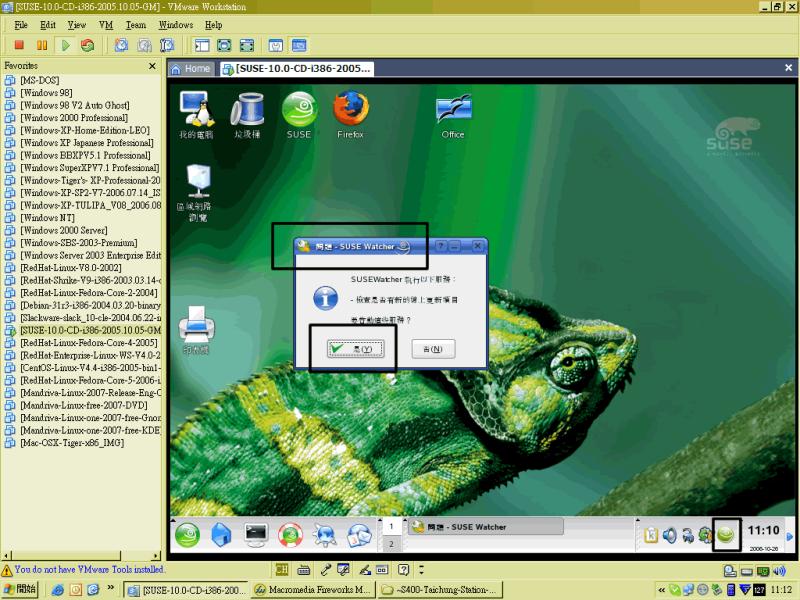Toggle the Favorites sidebar toolbar icon
Screen dimensions: 800x600
pyautogui.click(x=202, y=45)
